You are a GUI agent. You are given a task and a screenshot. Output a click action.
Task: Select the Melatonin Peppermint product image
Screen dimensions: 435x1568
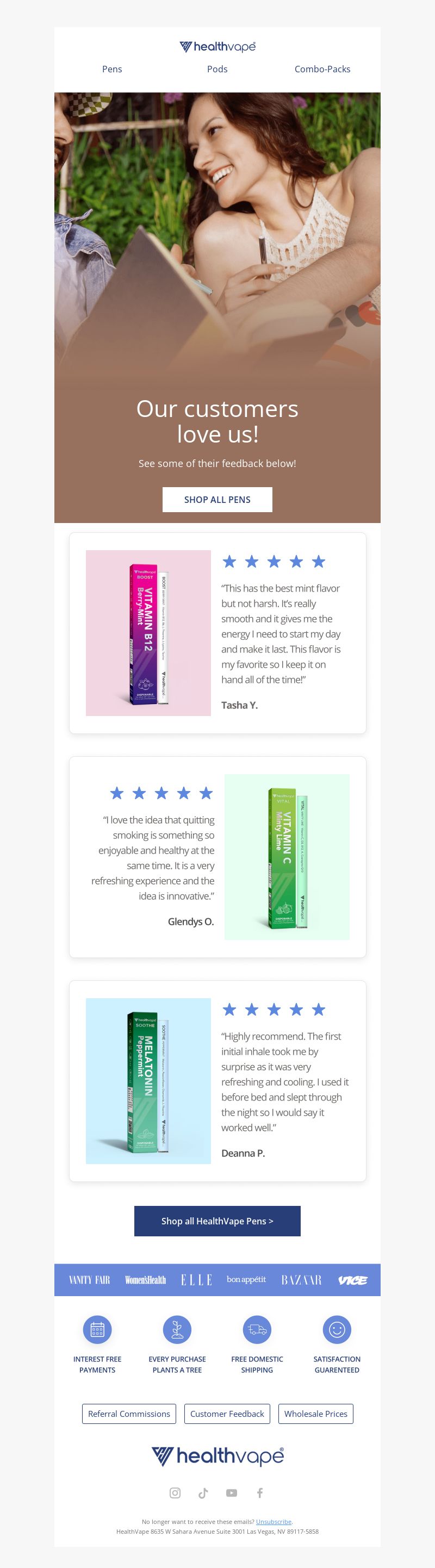[x=148, y=1081]
